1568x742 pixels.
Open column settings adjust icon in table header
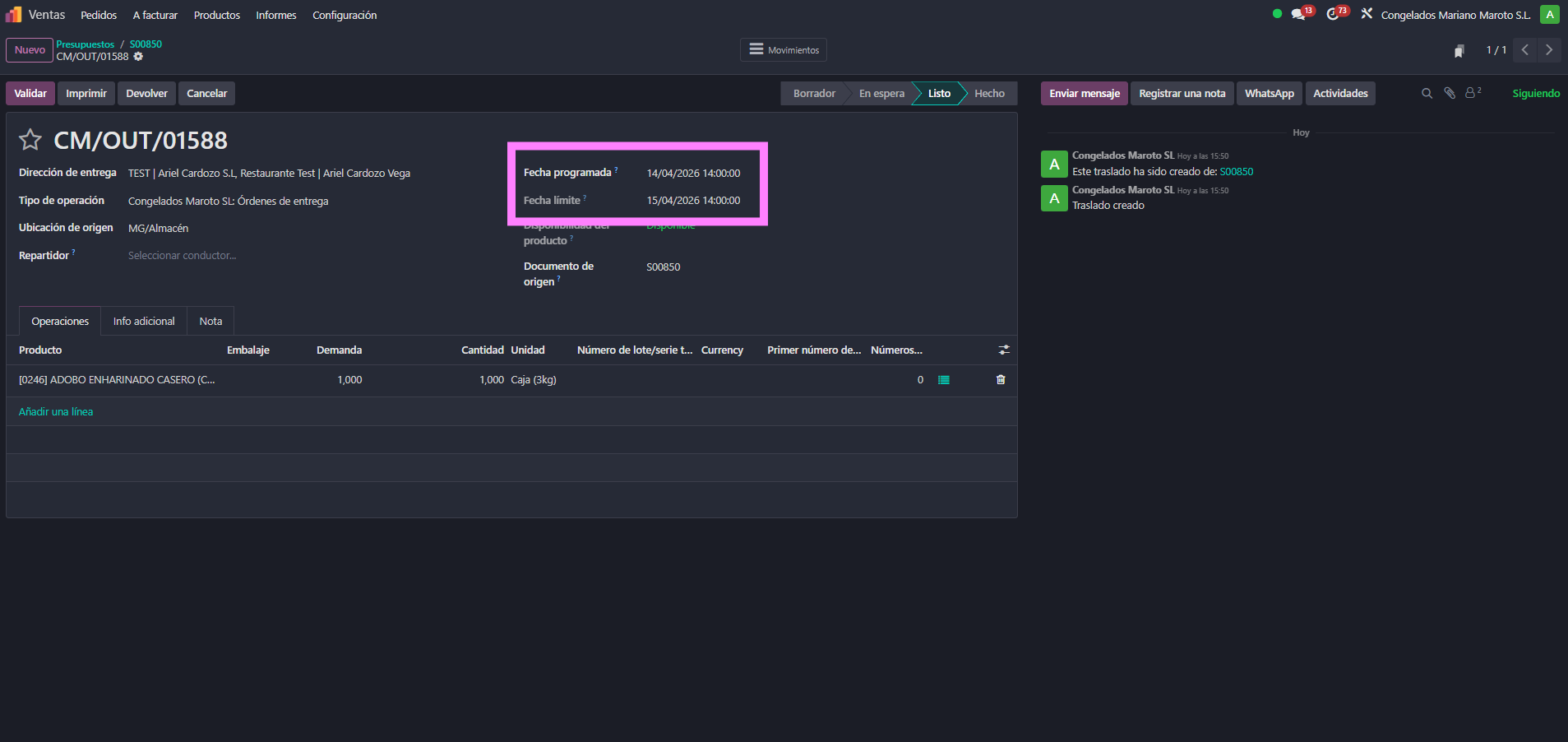tap(1004, 350)
